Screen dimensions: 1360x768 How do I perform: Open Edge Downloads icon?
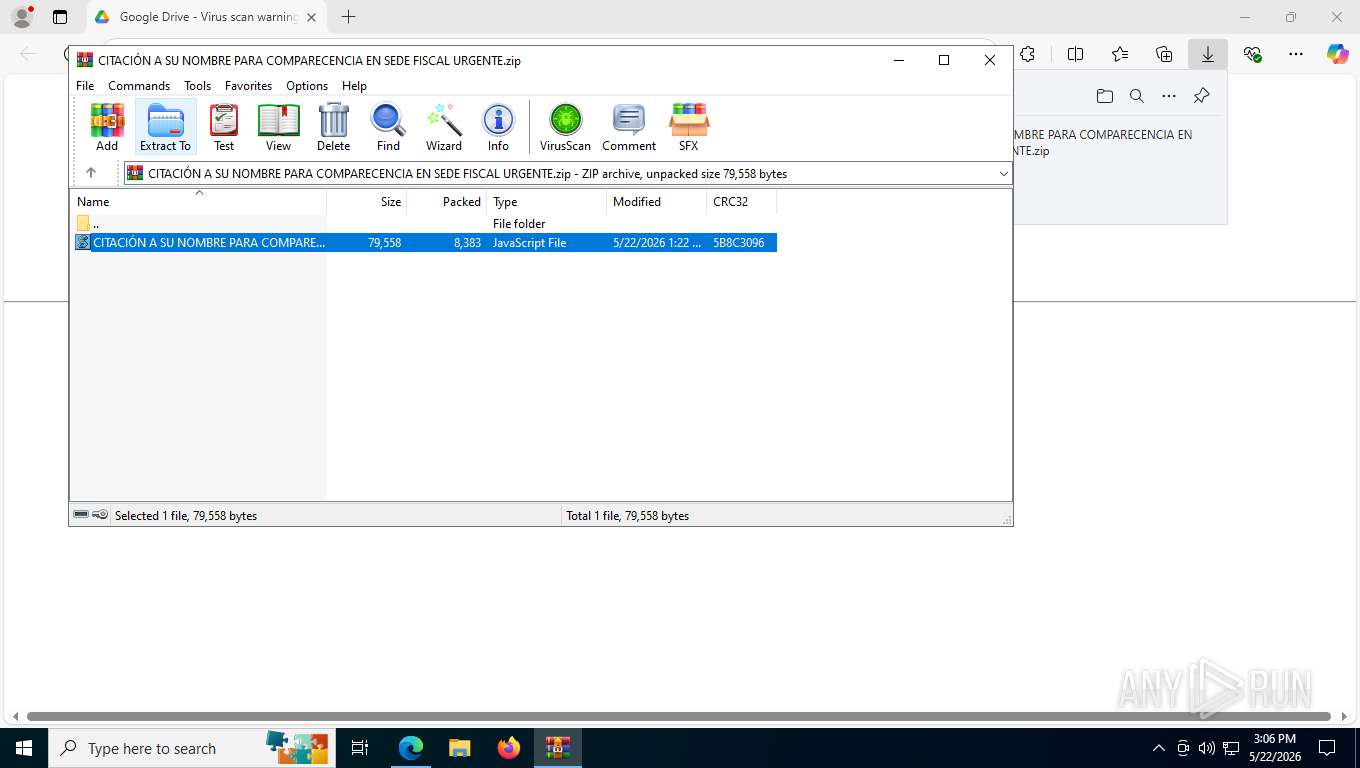point(1208,54)
